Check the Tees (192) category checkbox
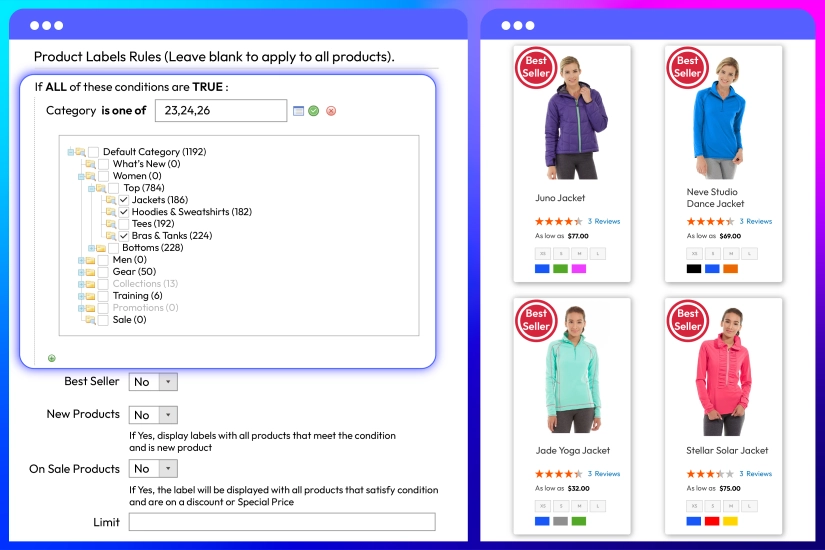The width and height of the screenshot is (825, 550). [x=124, y=224]
